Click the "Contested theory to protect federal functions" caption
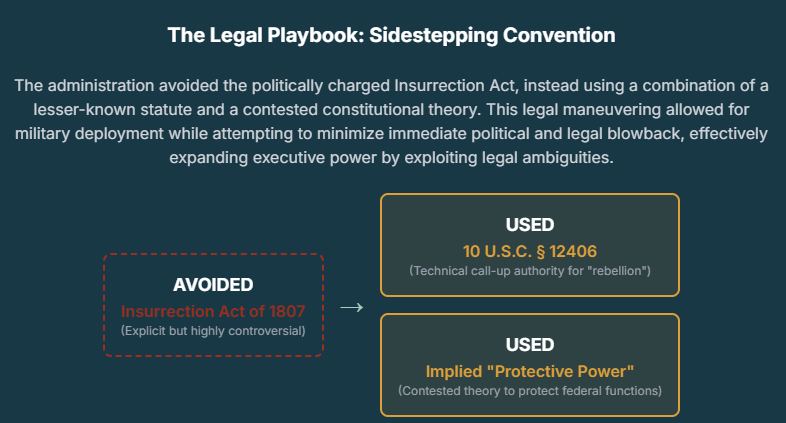This screenshot has height=423, width=786. click(530, 391)
